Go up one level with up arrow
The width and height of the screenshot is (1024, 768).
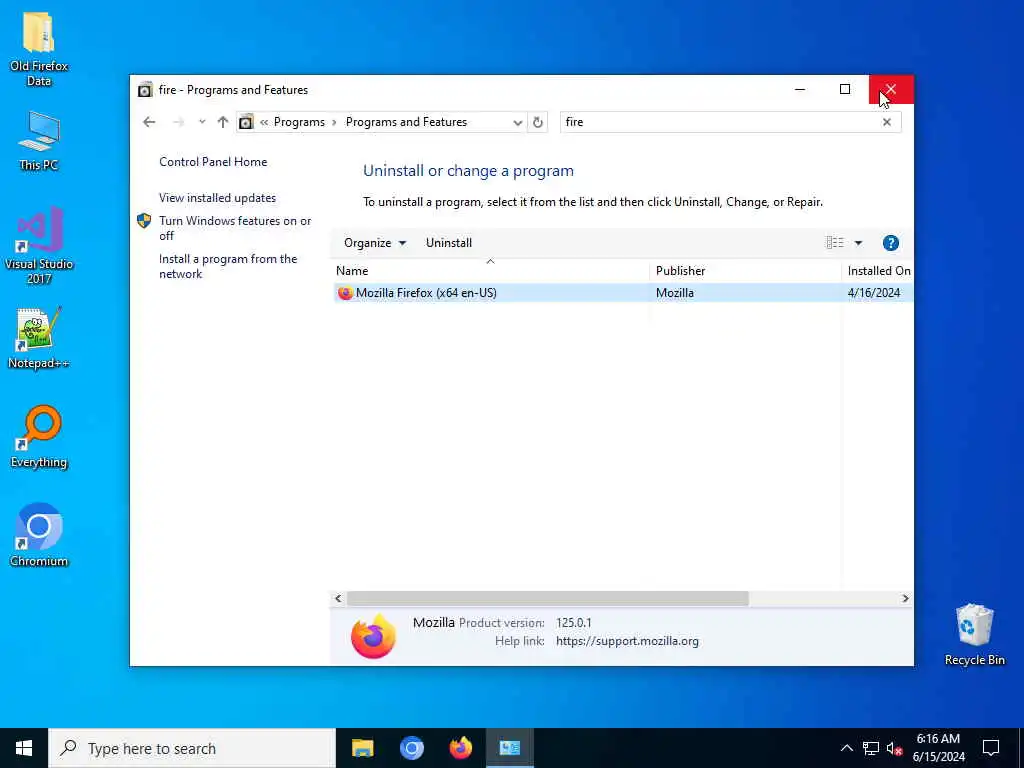[x=223, y=122]
